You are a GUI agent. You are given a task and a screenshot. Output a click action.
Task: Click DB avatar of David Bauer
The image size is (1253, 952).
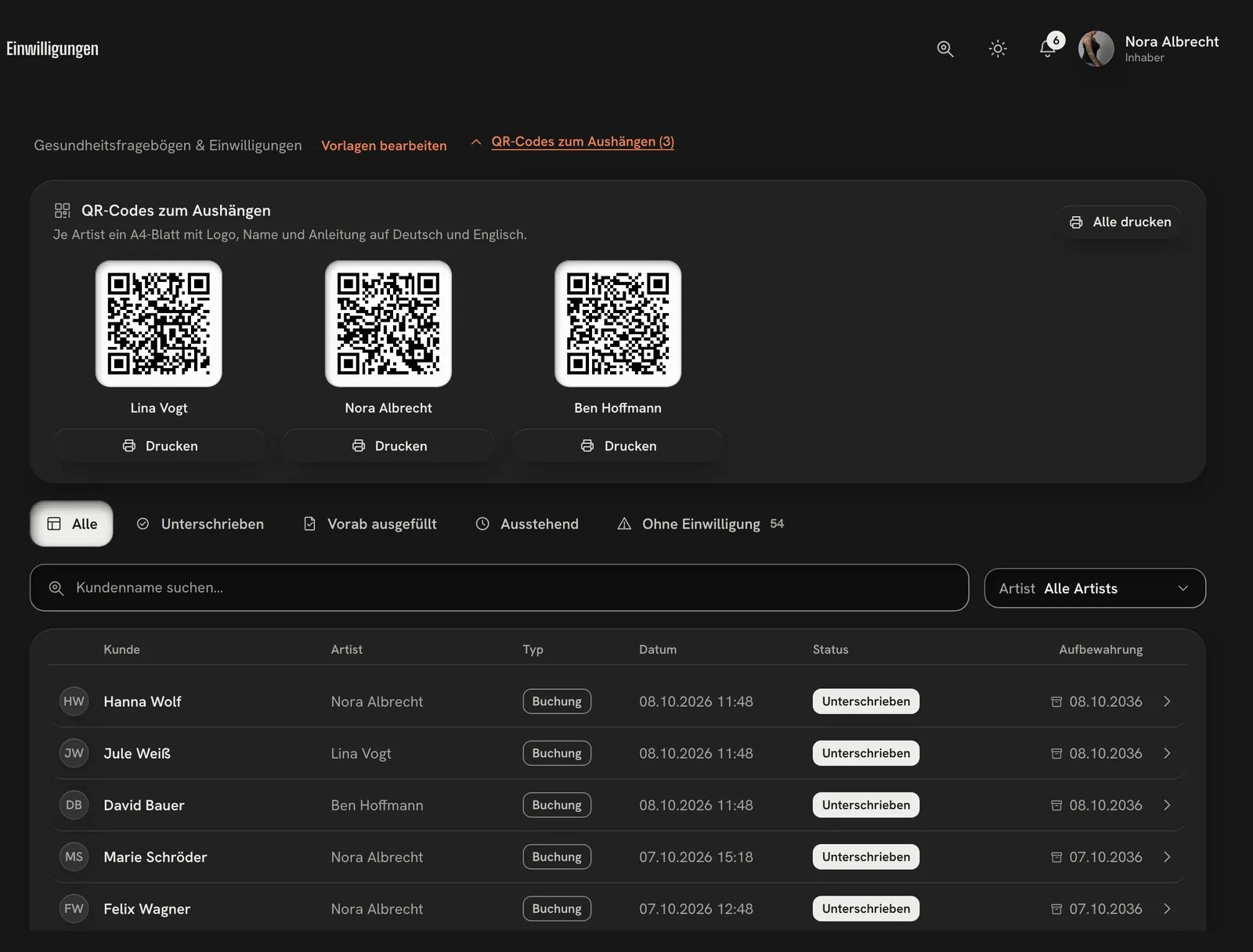[74, 805]
